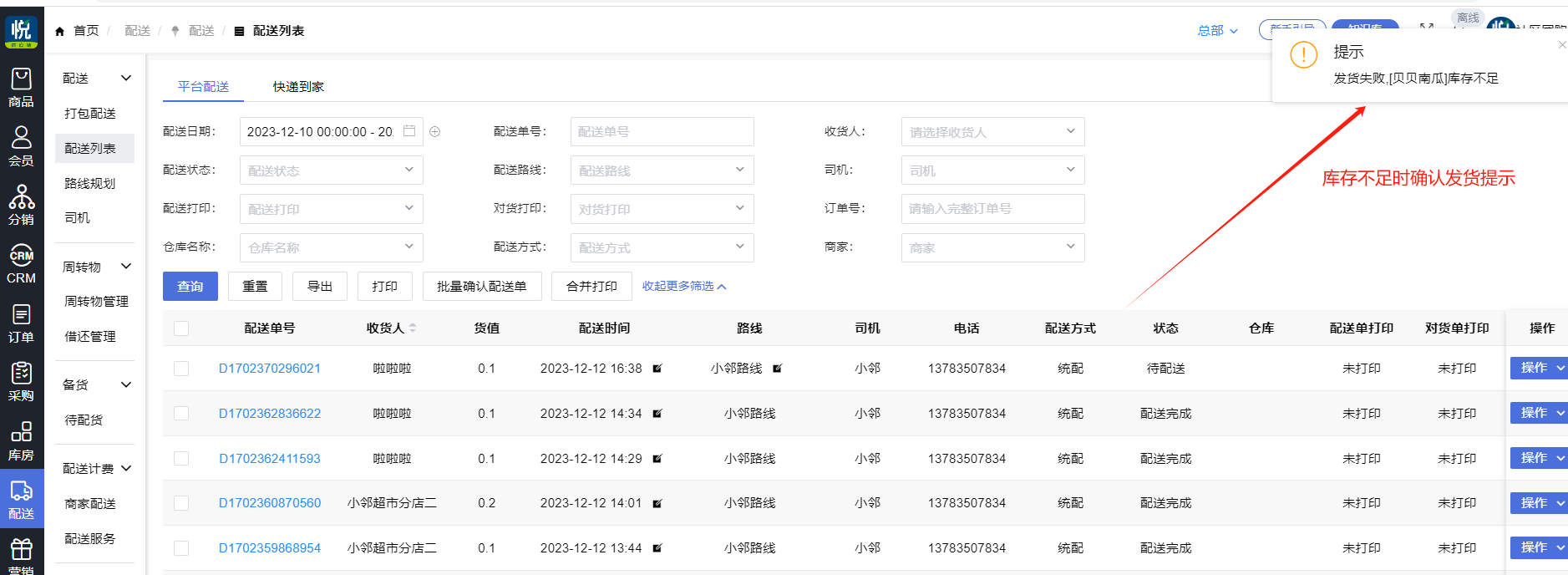Viewport: 1568px width, 575px height.
Task: Open the 司机 filter dropdown
Action: coord(993,170)
